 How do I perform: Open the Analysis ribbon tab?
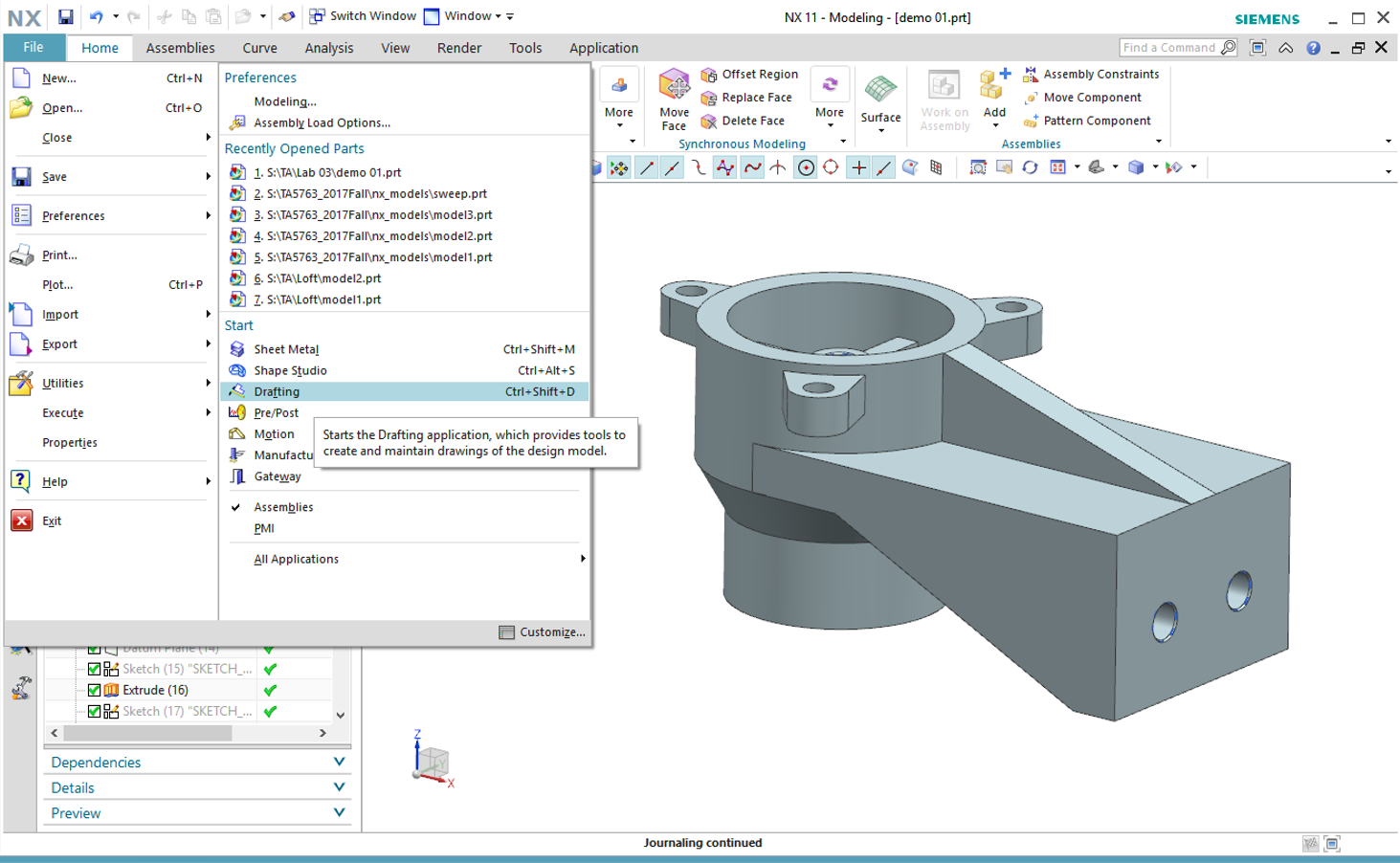coord(328,48)
